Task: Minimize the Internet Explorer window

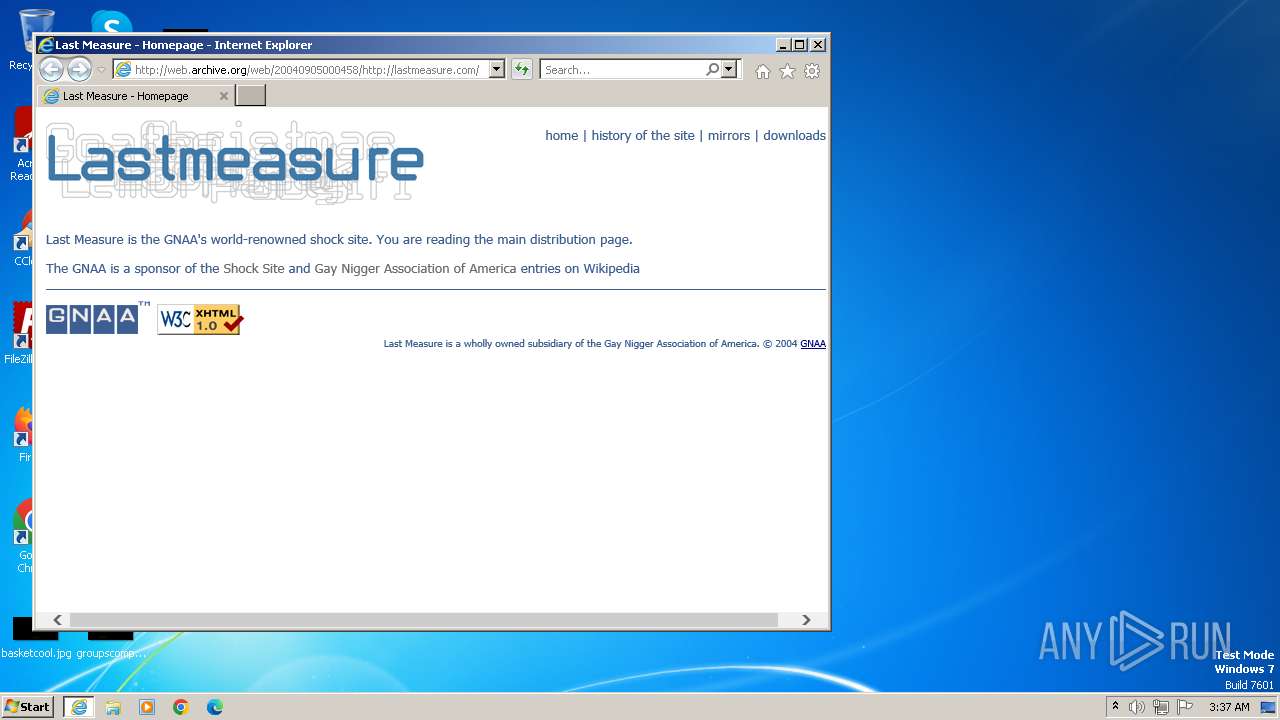Action: pyautogui.click(x=783, y=45)
